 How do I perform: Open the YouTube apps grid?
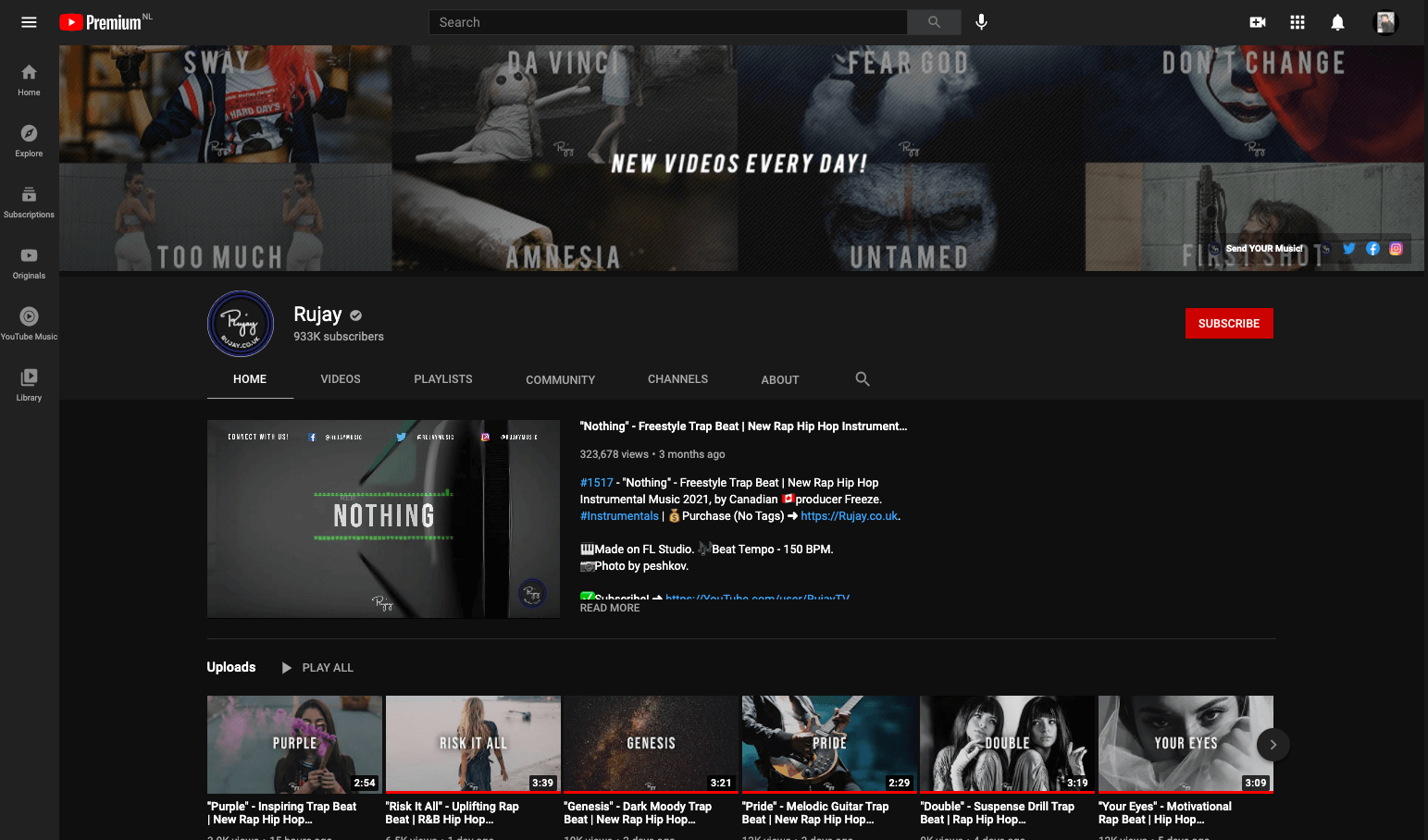click(x=1298, y=22)
